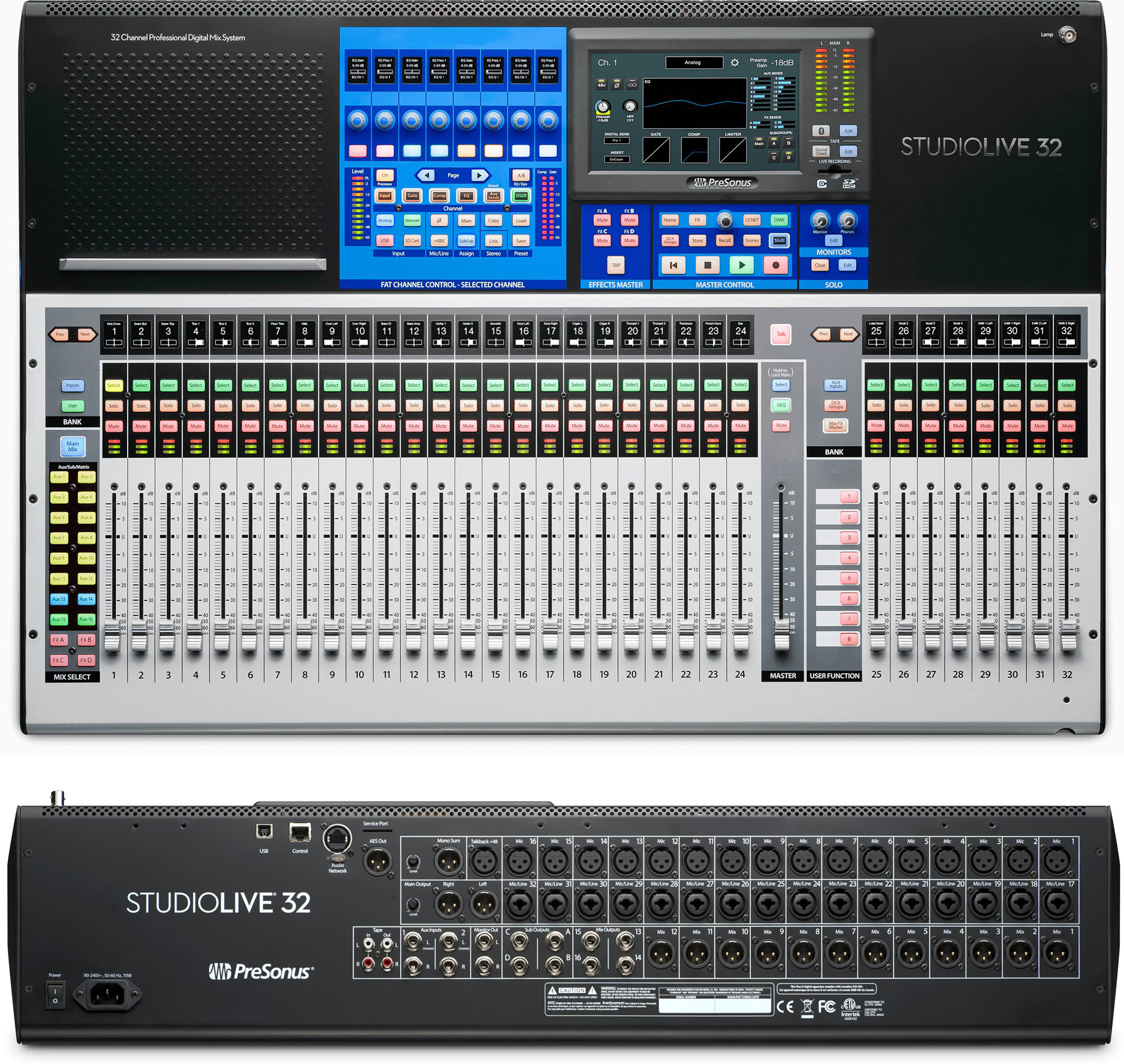The height and width of the screenshot is (1064, 1124).
Task: Select Network input source button
Action: 412,221
